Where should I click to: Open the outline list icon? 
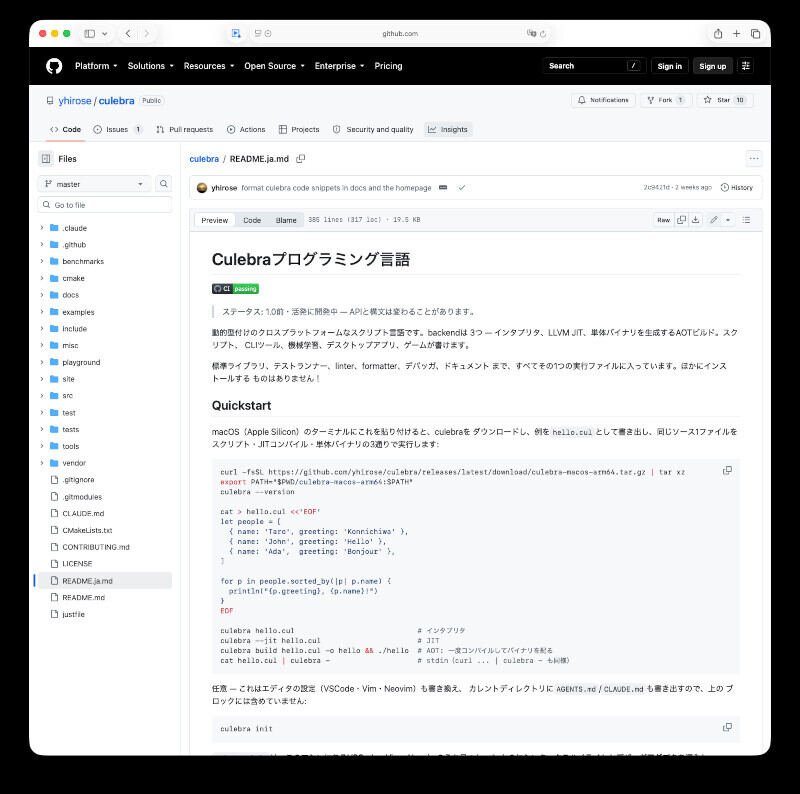[x=746, y=220]
